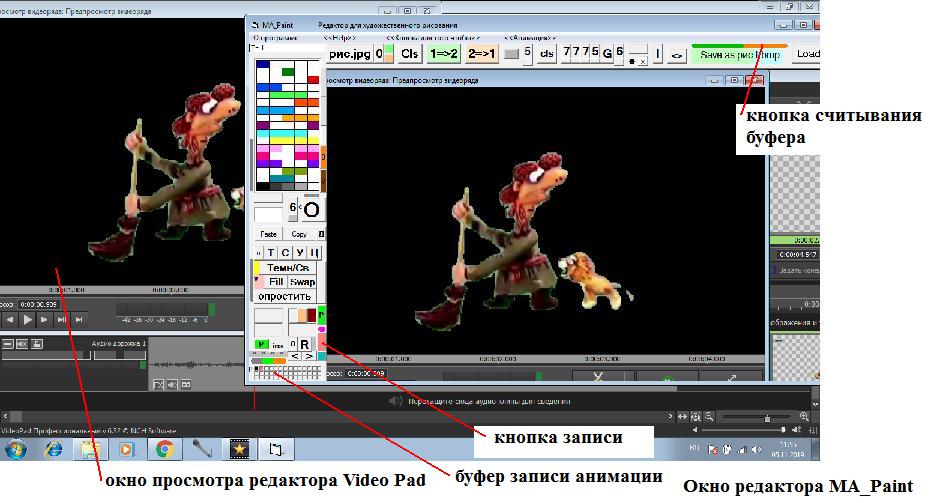
Task: Open the Windows Start menu
Action: click(15, 449)
